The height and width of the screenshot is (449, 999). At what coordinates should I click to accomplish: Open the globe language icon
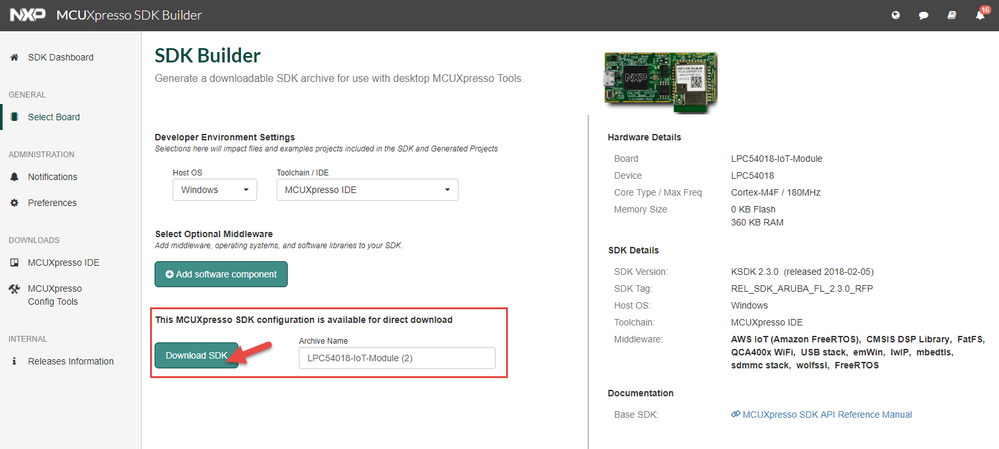(x=896, y=16)
